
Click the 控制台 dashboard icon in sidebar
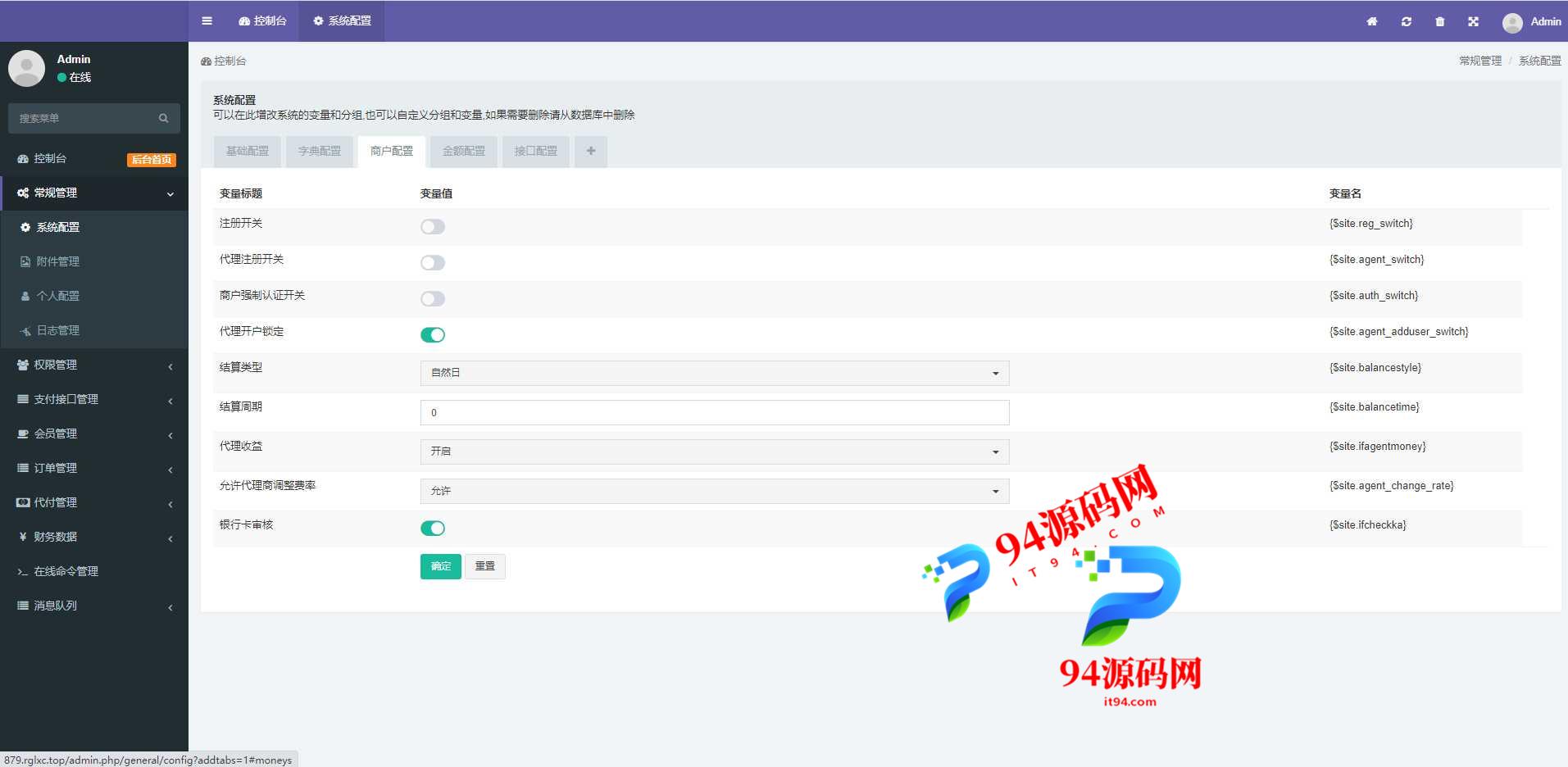(x=23, y=158)
